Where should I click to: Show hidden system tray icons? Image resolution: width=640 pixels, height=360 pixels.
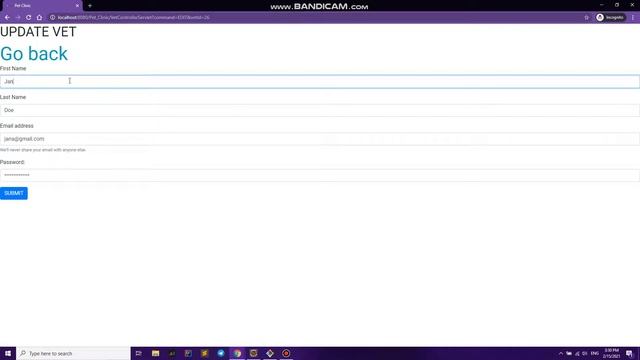pyautogui.click(x=561, y=353)
